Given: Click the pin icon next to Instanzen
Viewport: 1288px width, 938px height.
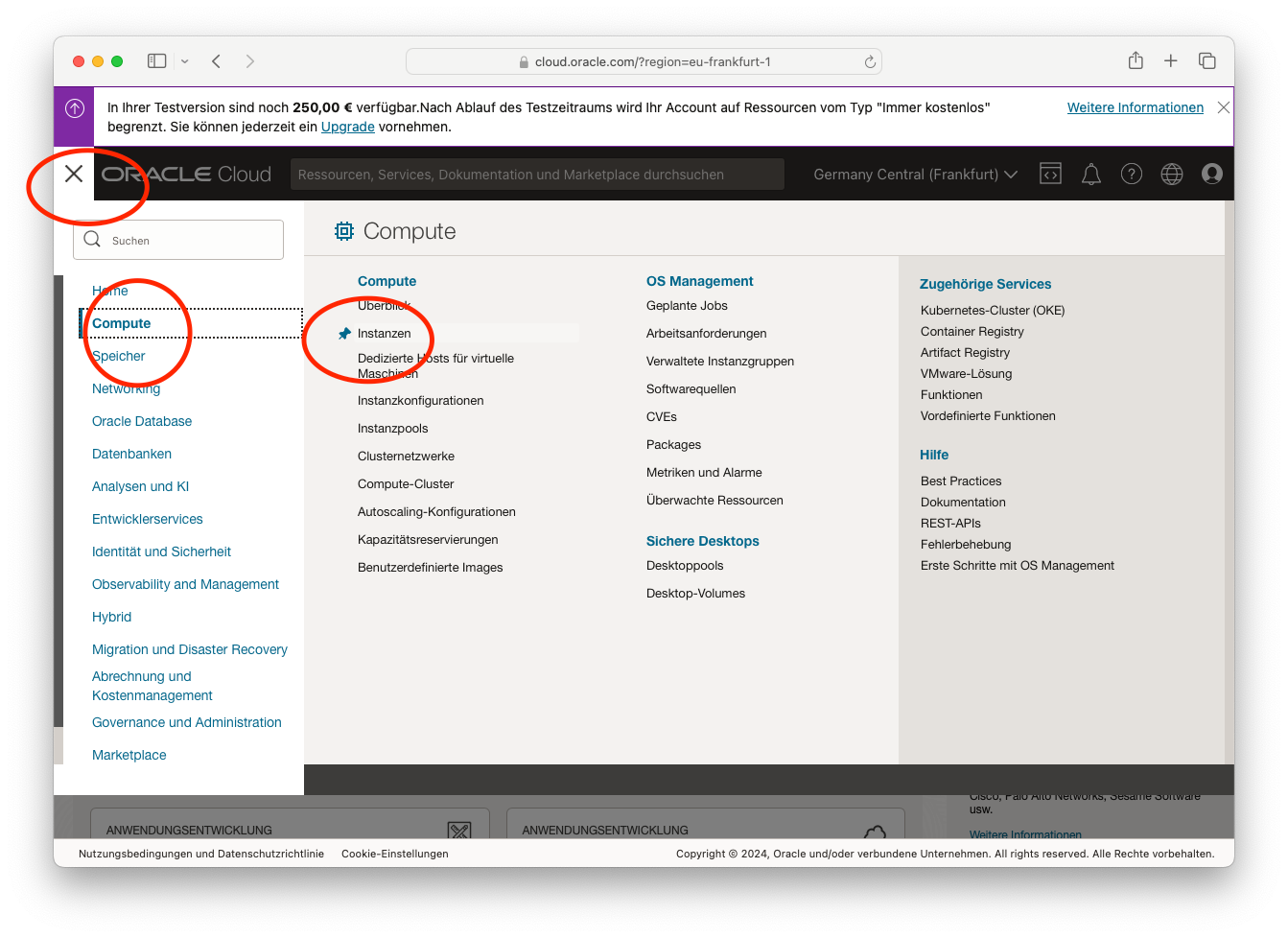Looking at the screenshot, I should coord(344,334).
